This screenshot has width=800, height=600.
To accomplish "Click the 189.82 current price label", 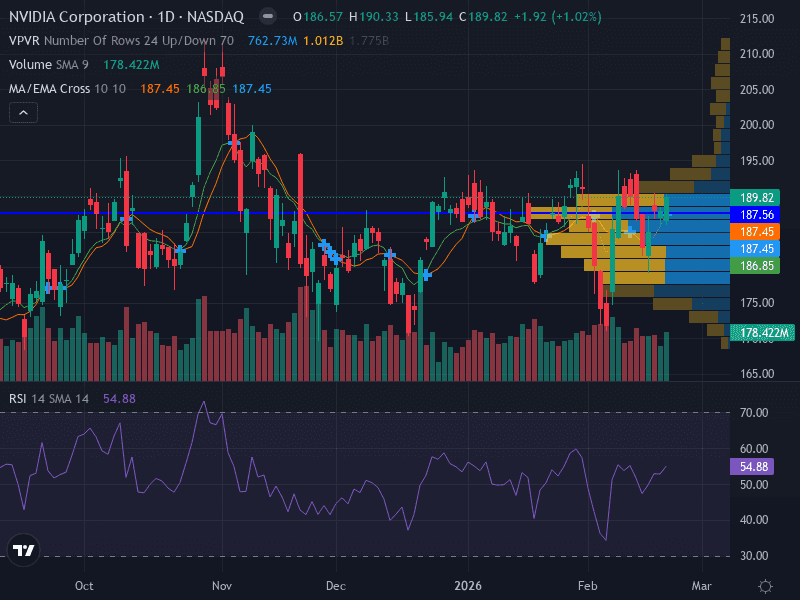I will [x=756, y=197].
